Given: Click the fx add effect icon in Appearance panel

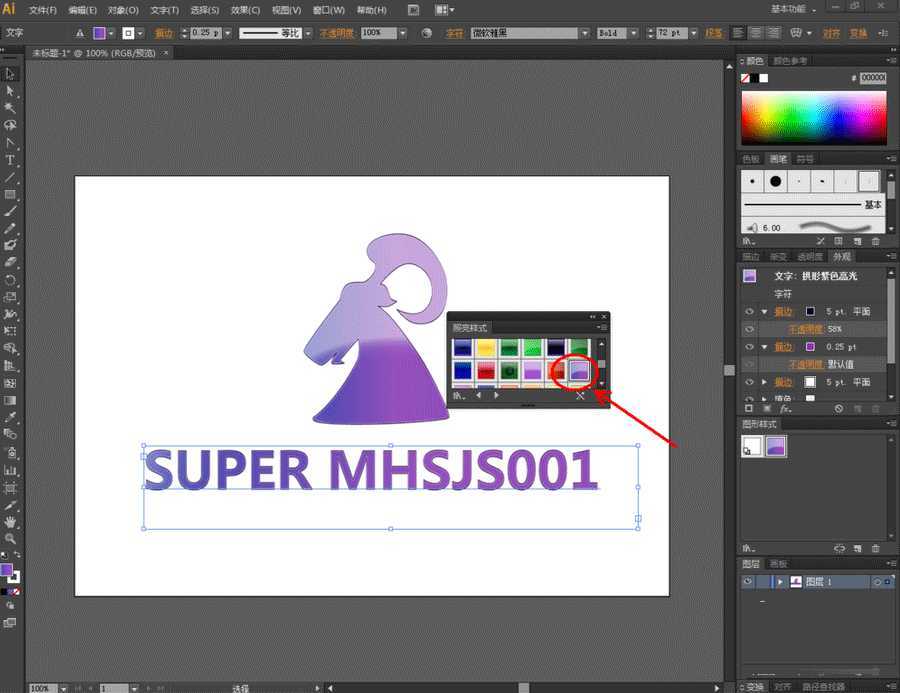Looking at the screenshot, I should click(x=786, y=408).
